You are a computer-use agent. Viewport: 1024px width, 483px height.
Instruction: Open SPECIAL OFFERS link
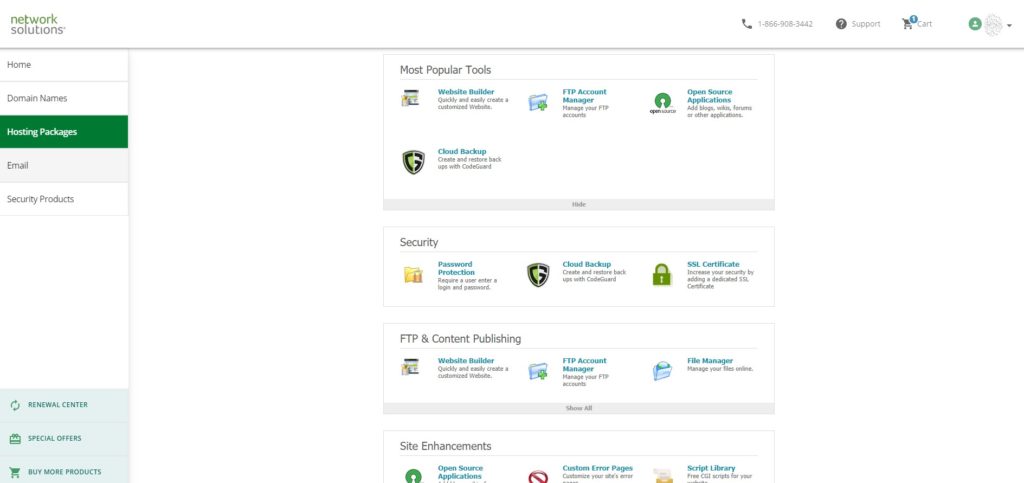point(55,439)
